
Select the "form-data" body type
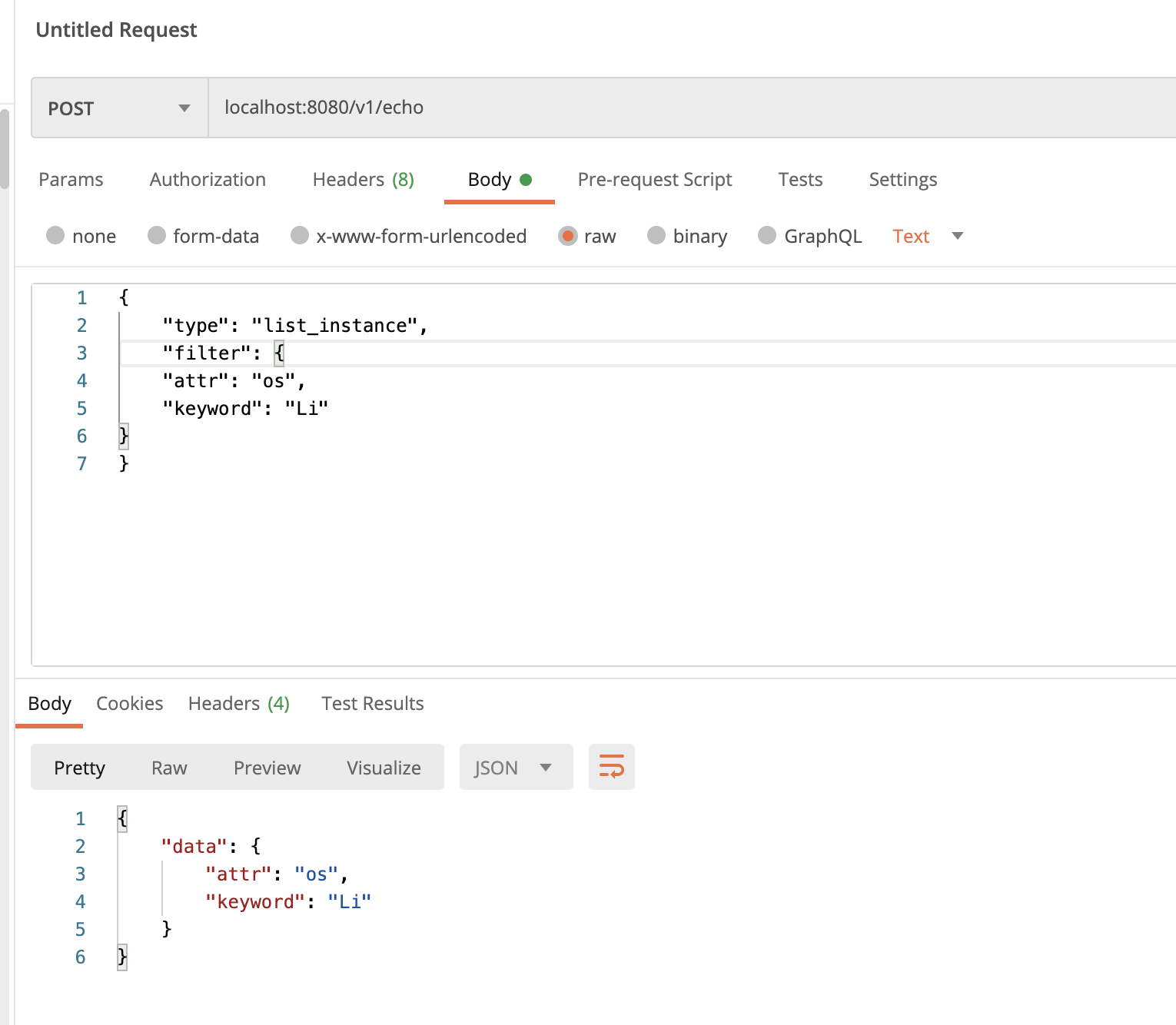(x=203, y=236)
